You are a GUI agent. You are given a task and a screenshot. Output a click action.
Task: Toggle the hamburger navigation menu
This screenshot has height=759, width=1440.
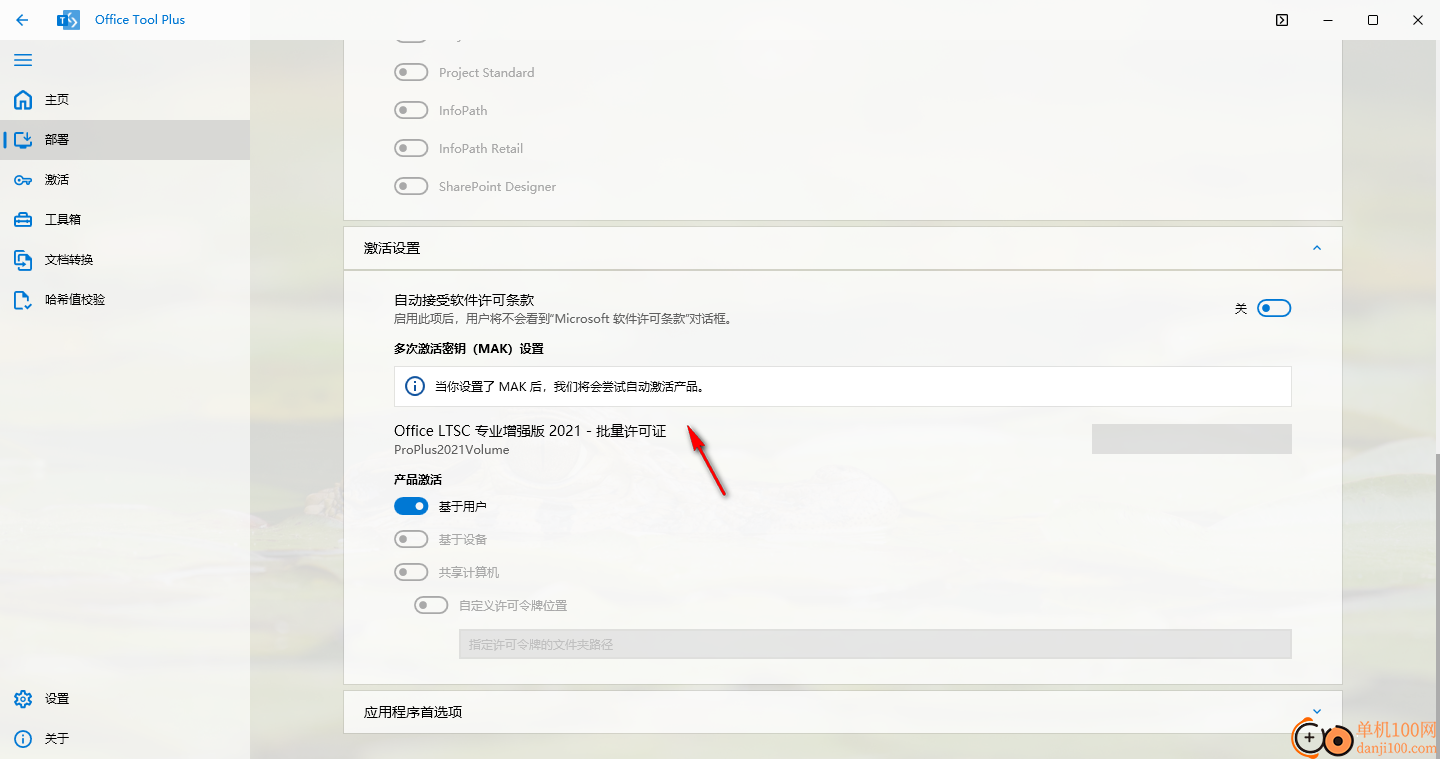click(x=23, y=60)
